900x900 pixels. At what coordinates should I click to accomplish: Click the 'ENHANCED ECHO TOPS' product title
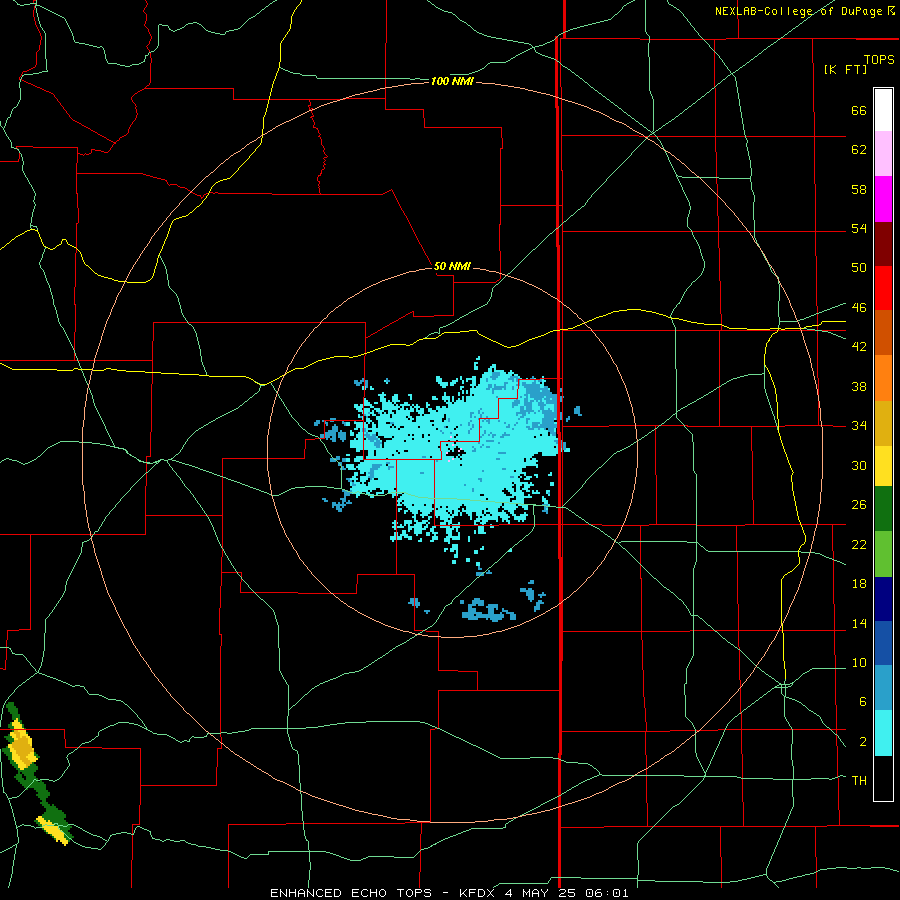point(351,893)
